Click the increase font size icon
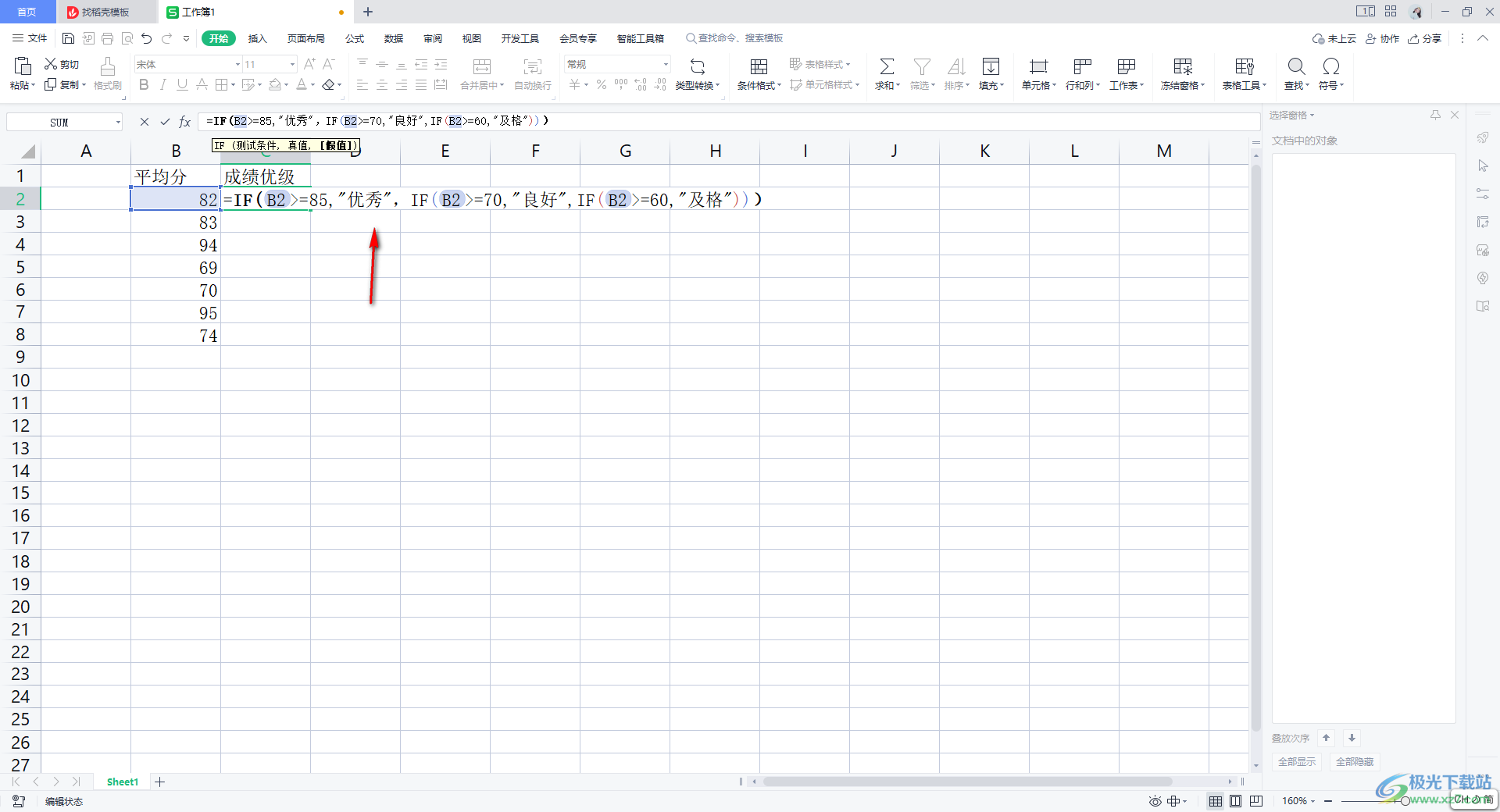The image size is (1500, 812). (309, 64)
